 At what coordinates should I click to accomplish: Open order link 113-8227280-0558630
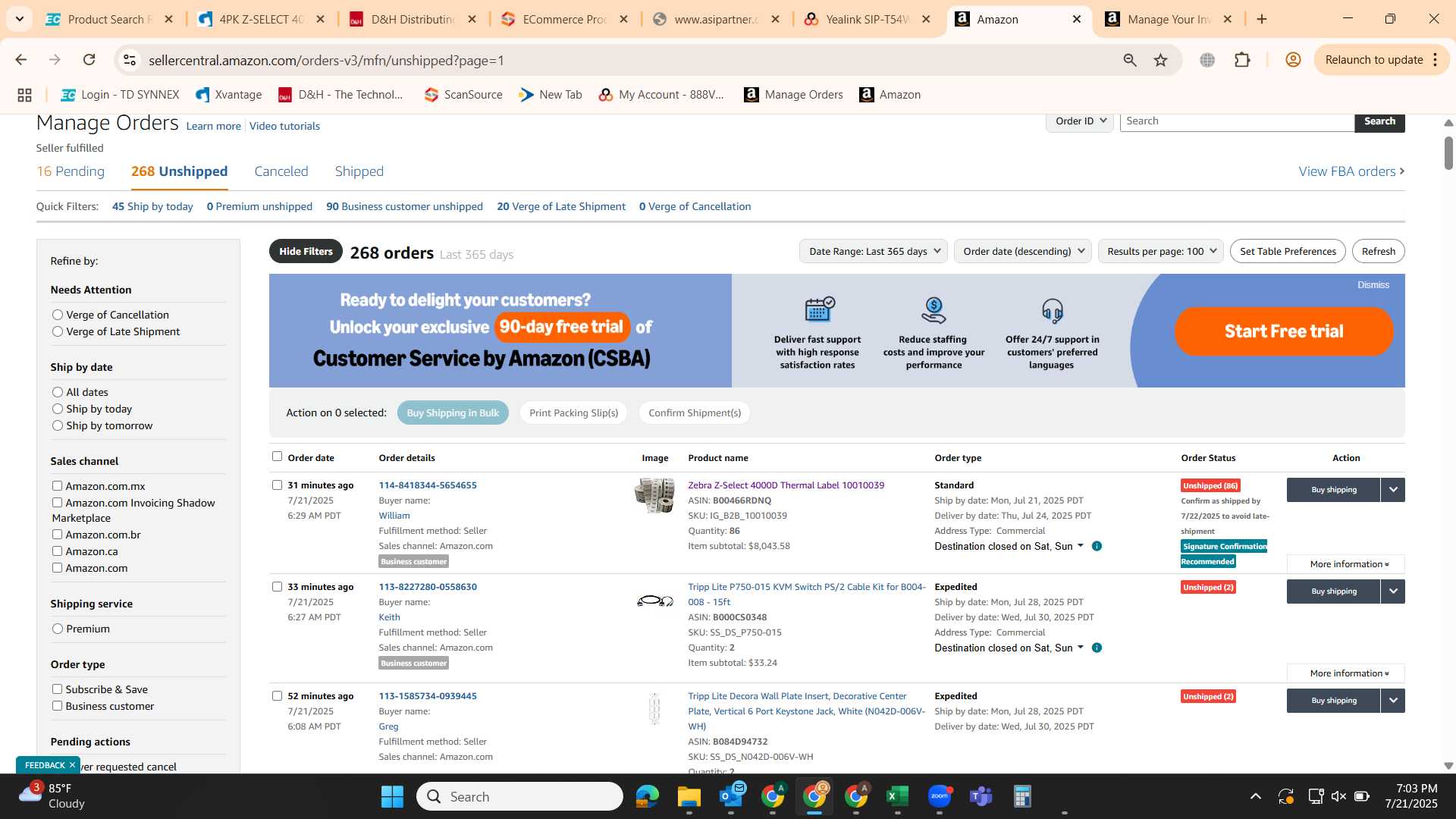click(x=428, y=587)
